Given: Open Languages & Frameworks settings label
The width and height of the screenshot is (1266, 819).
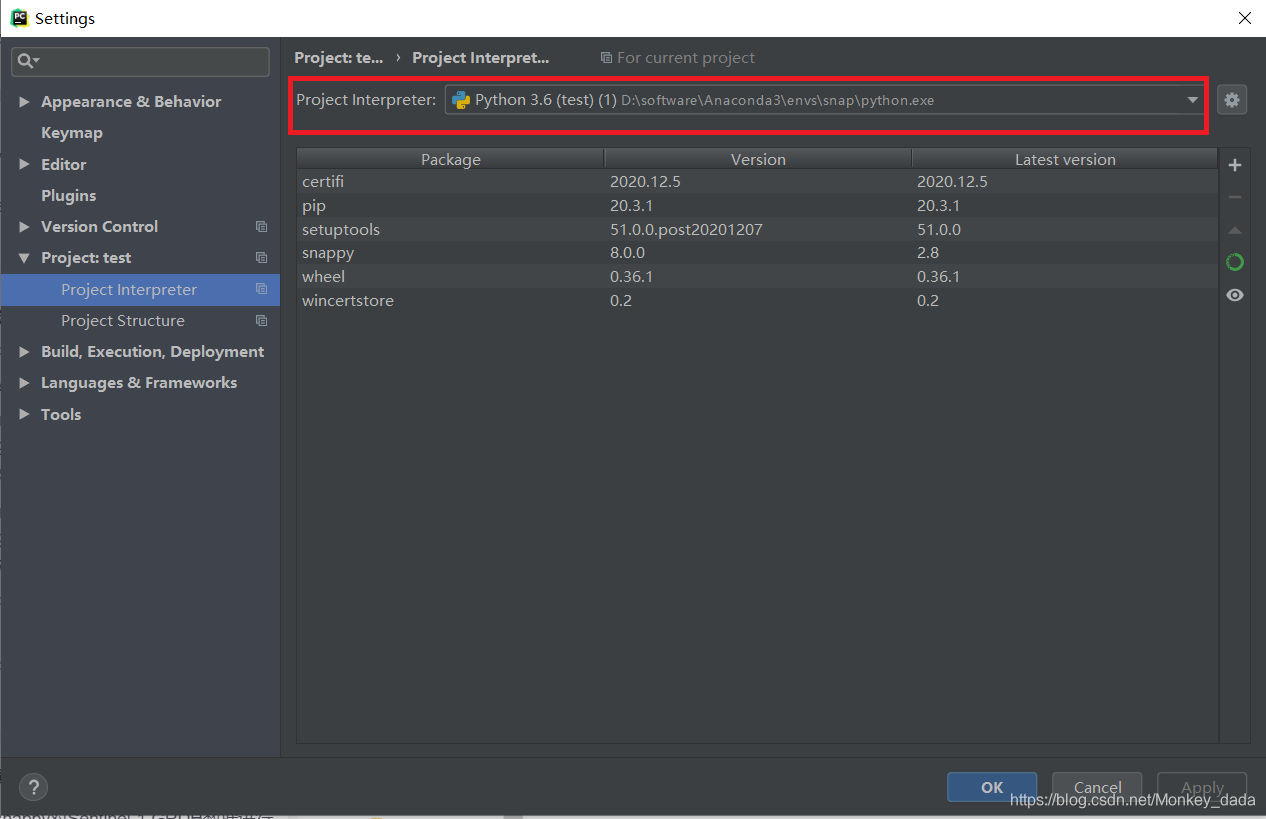Looking at the screenshot, I should (139, 383).
